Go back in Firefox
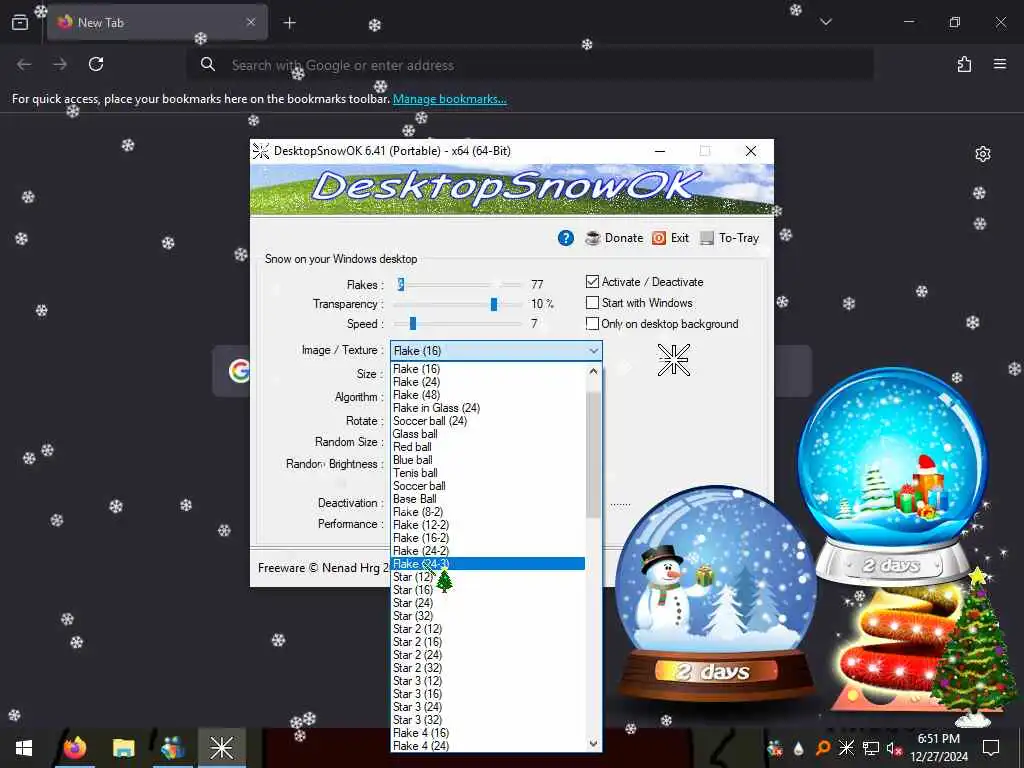The image size is (1024, 768). tap(24, 64)
